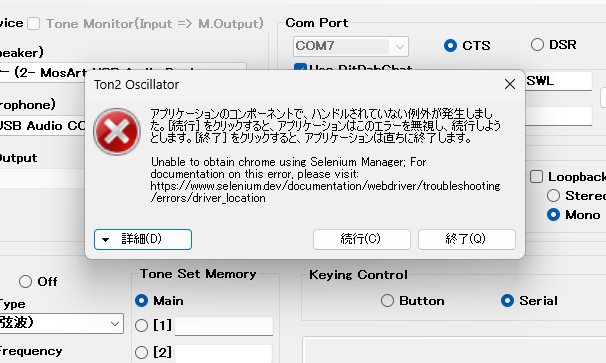606x363 pixels.
Task: Click 続行(C) to continue
Action: [x=361, y=239]
